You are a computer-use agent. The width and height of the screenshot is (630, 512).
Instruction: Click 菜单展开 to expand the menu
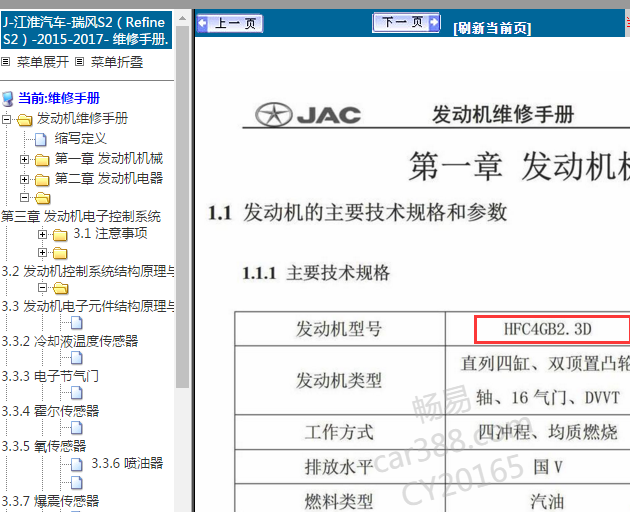point(43,62)
